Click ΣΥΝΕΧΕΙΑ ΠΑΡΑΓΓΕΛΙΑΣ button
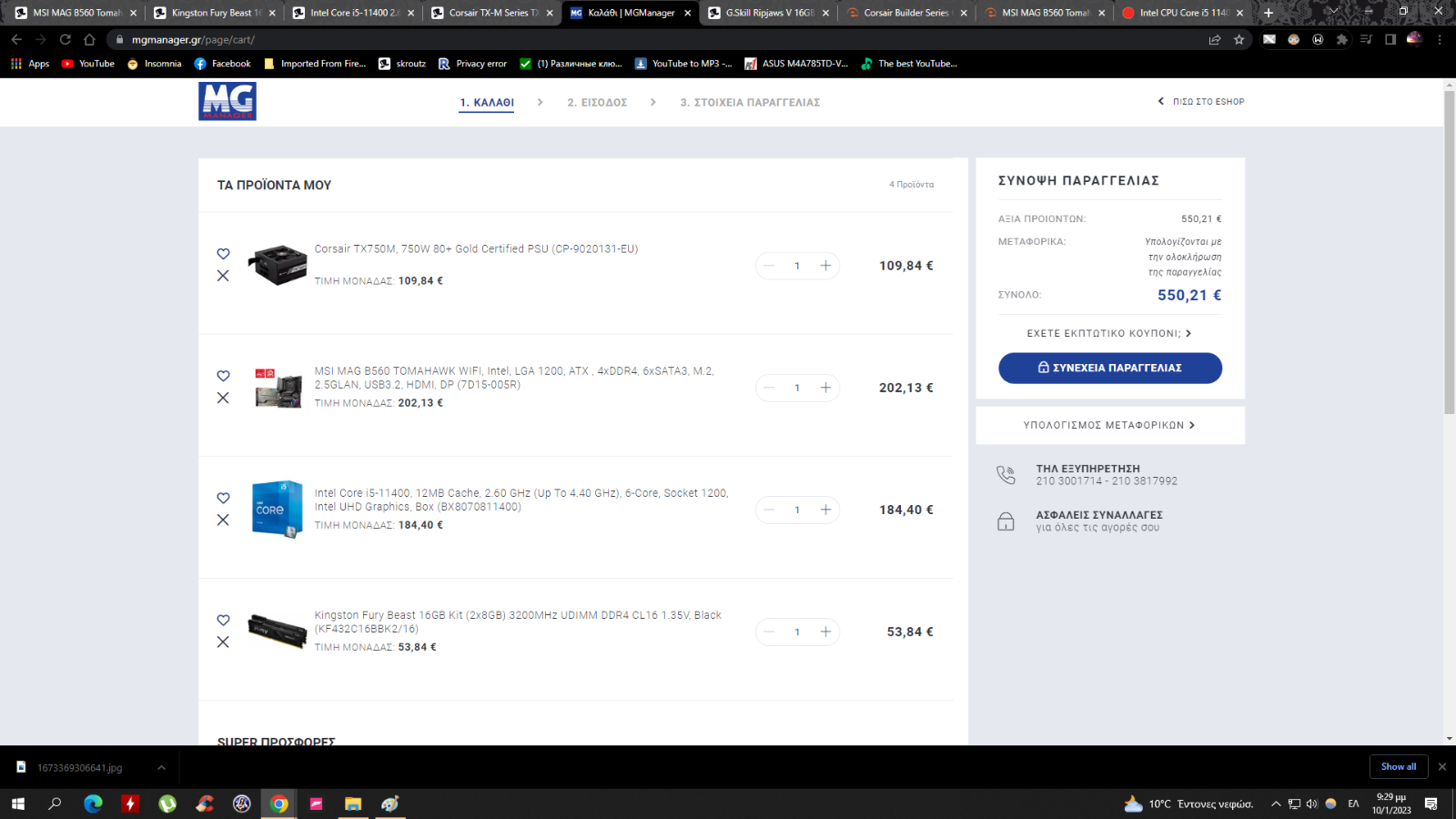Screen dimensions: 1456x819 pyautogui.click(x=1110, y=368)
